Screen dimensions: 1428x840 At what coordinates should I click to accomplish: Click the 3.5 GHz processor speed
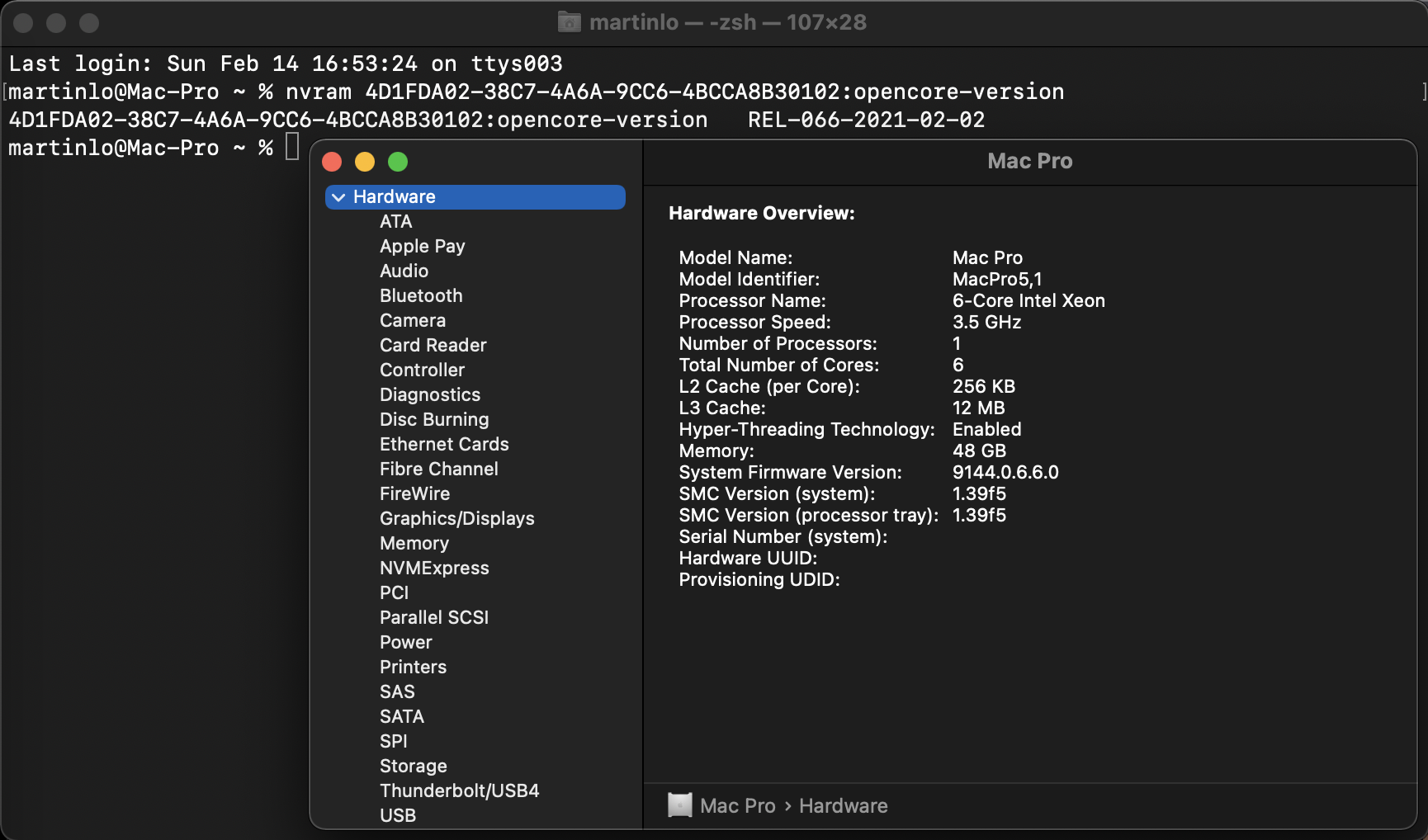click(x=986, y=323)
